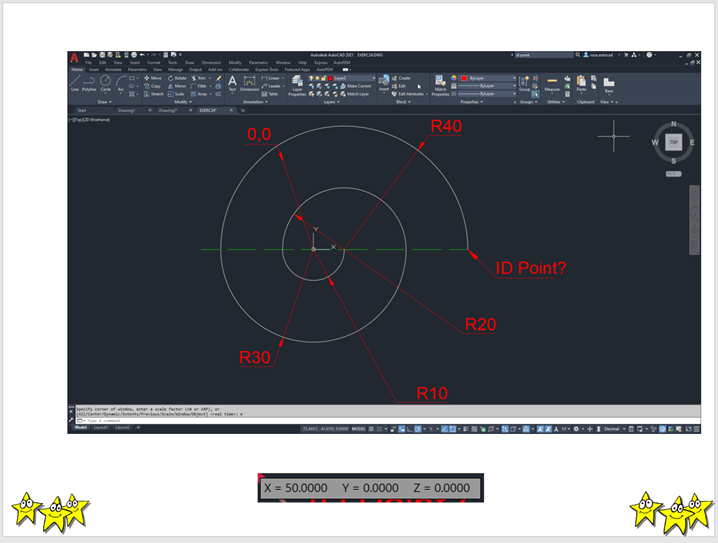This screenshot has width=718, height=543.
Task: Open the Annotate ribbon tab
Action: coord(113,70)
